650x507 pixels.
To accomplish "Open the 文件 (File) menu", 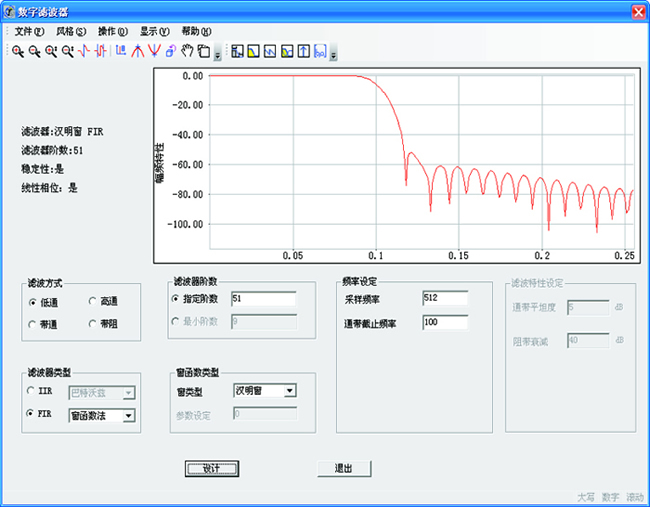I will click(29, 31).
